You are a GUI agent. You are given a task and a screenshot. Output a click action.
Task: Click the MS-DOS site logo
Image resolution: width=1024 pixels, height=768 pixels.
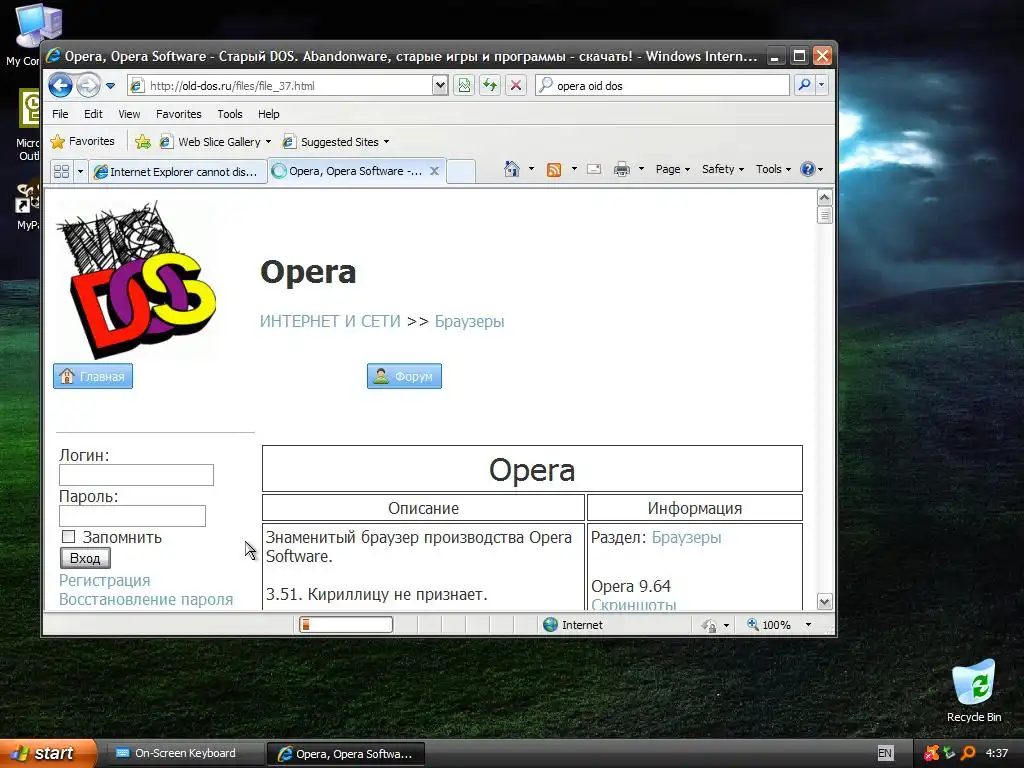[136, 280]
